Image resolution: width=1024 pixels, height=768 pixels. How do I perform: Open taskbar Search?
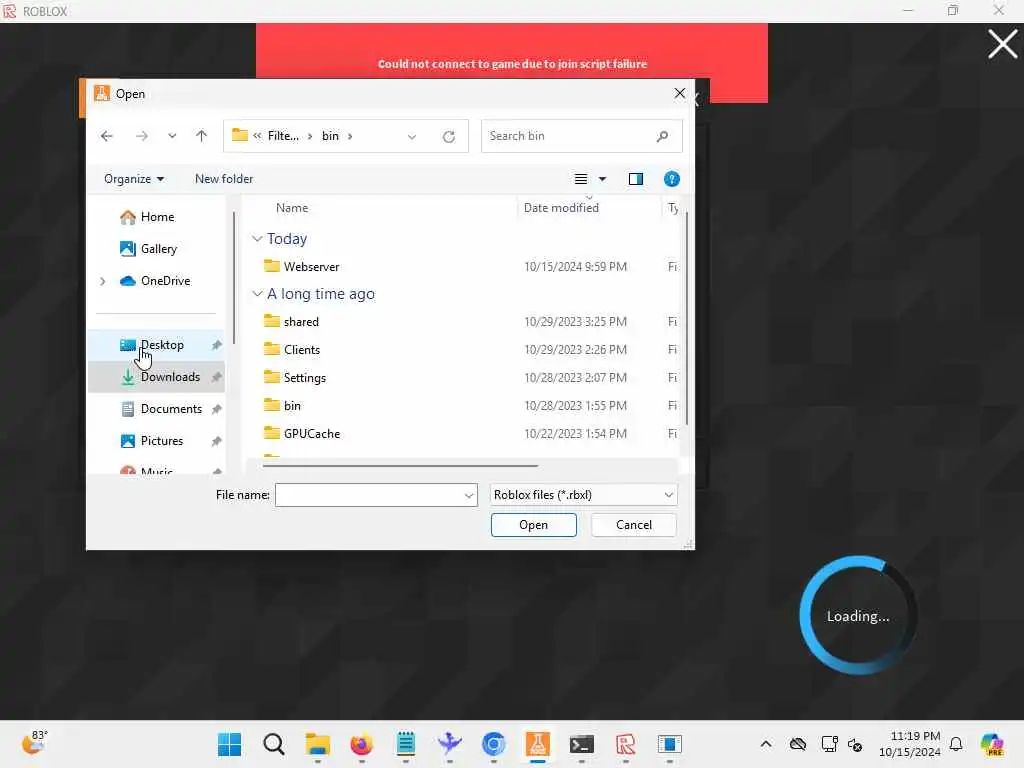click(274, 744)
